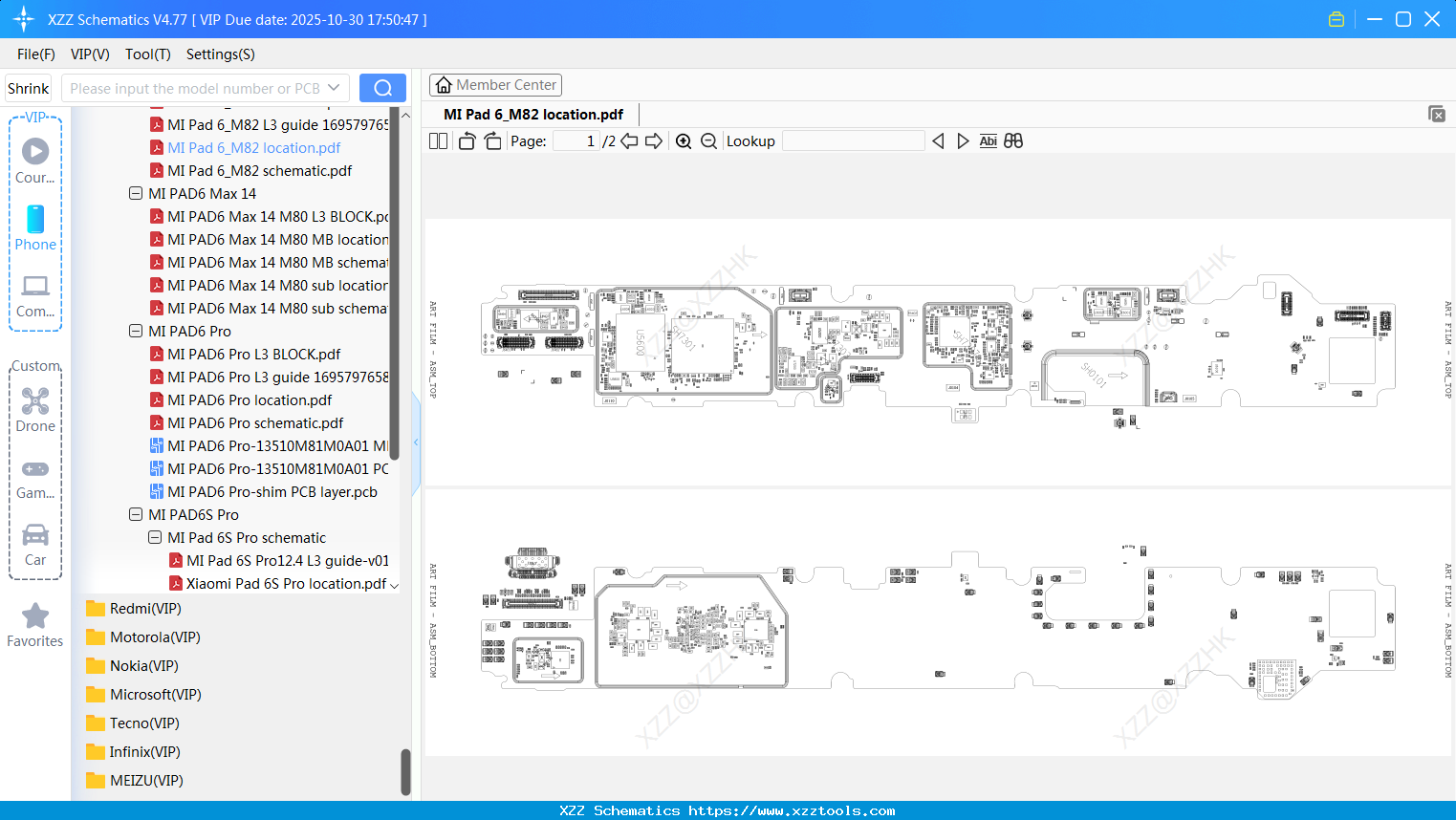Image resolution: width=1456 pixels, height=820 pixels.
Task: Toggle the two-page split view icon
Action: (439, 141)
